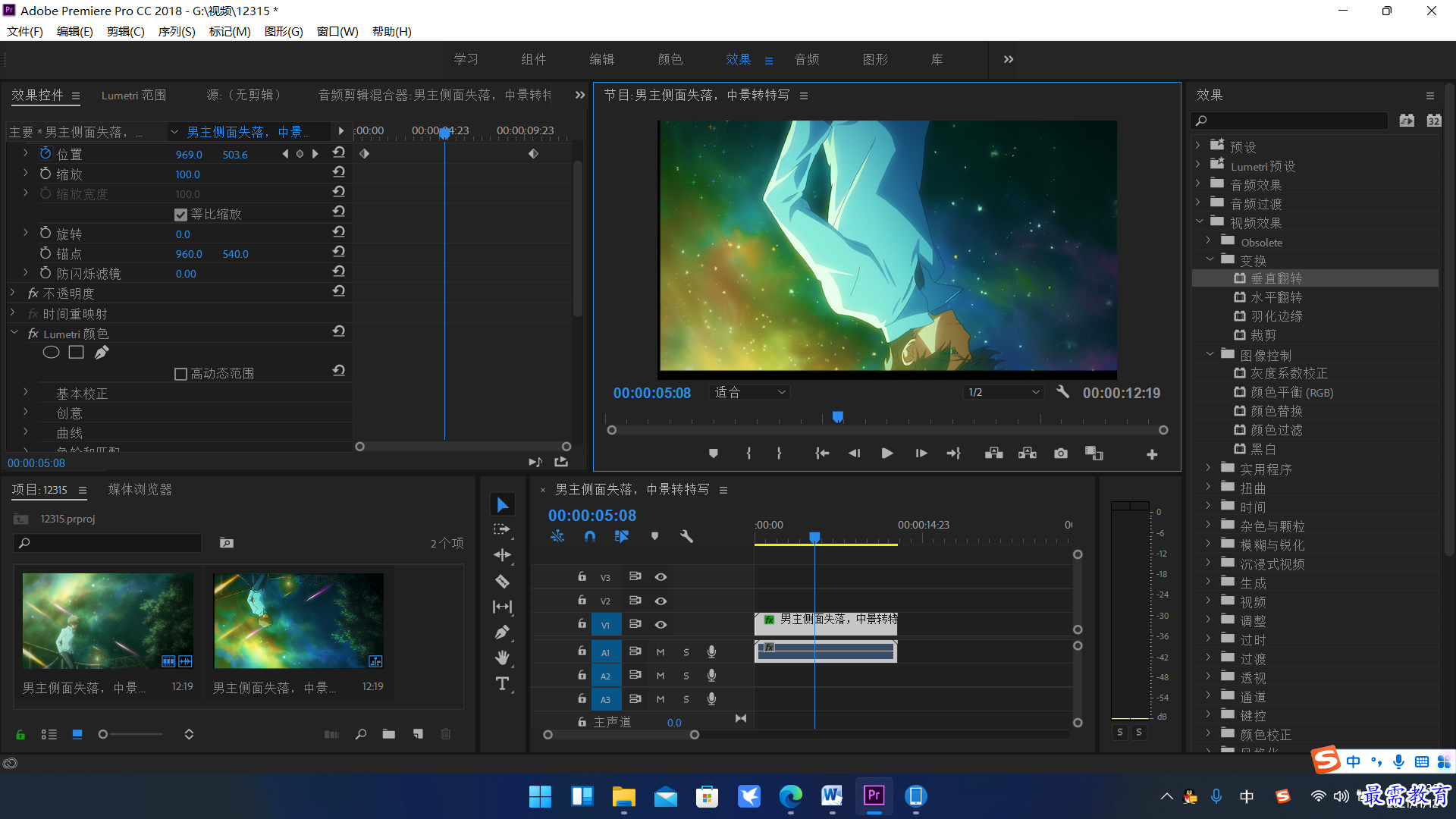Click timeline timecode 00:00:05:08
Image resolution: width=1456 pixels, height=819 pixels.
592,516
